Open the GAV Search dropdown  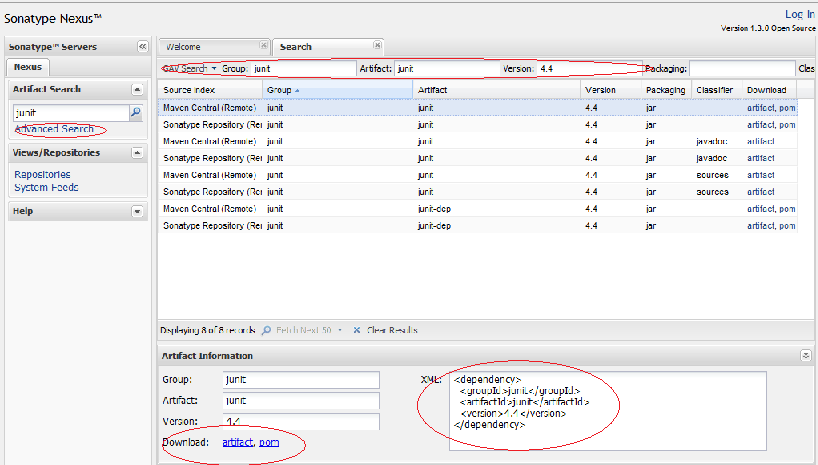point(189,68)
